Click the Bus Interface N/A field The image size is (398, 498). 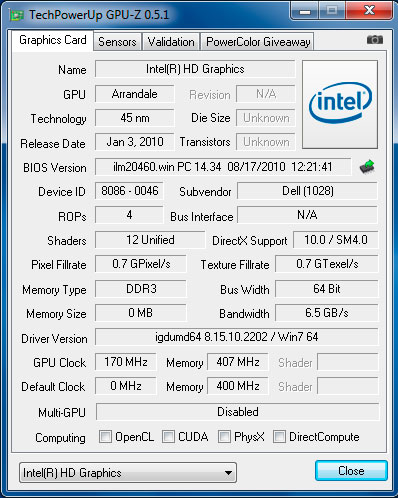tap(307, 215)
